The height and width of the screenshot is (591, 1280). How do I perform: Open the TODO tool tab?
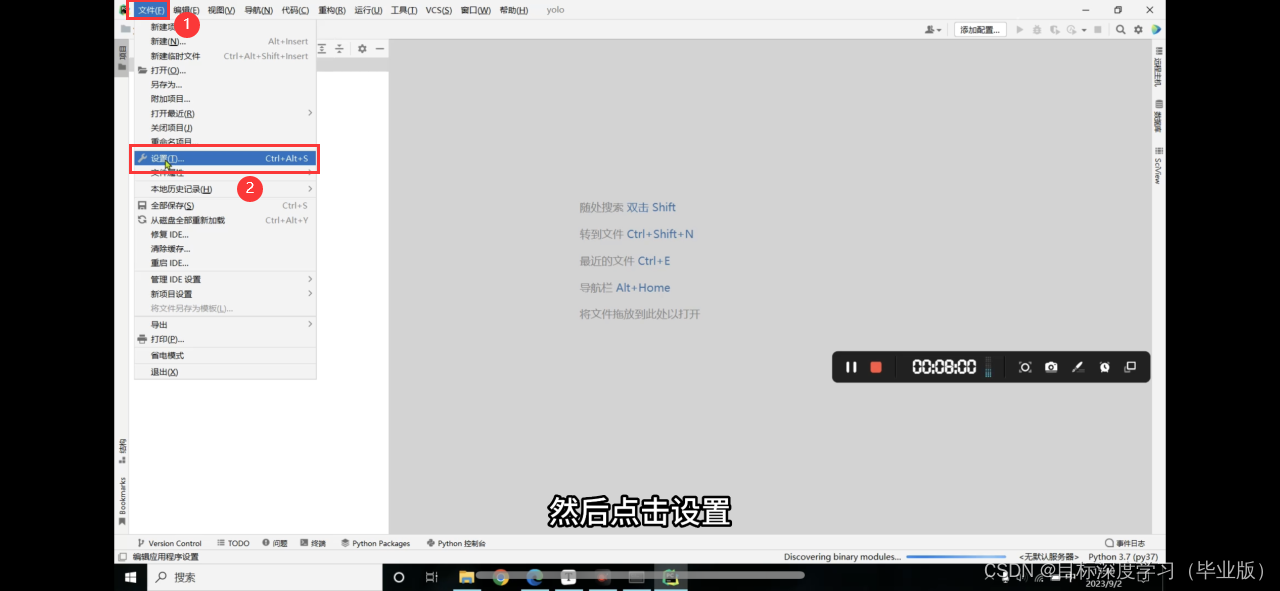pyautogui.click(x=233, y=543)
